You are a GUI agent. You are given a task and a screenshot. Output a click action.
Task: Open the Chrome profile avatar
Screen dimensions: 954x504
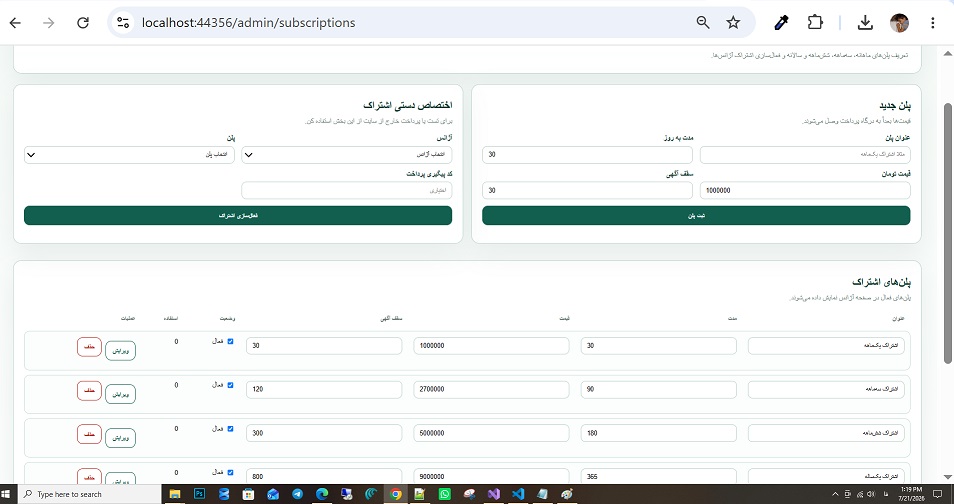[x=899, y=23]
